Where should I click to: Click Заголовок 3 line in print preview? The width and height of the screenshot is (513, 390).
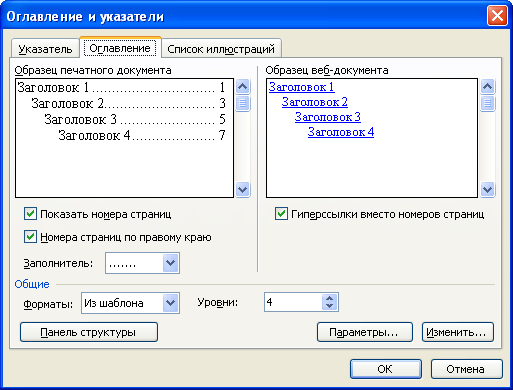click(135, 119)
